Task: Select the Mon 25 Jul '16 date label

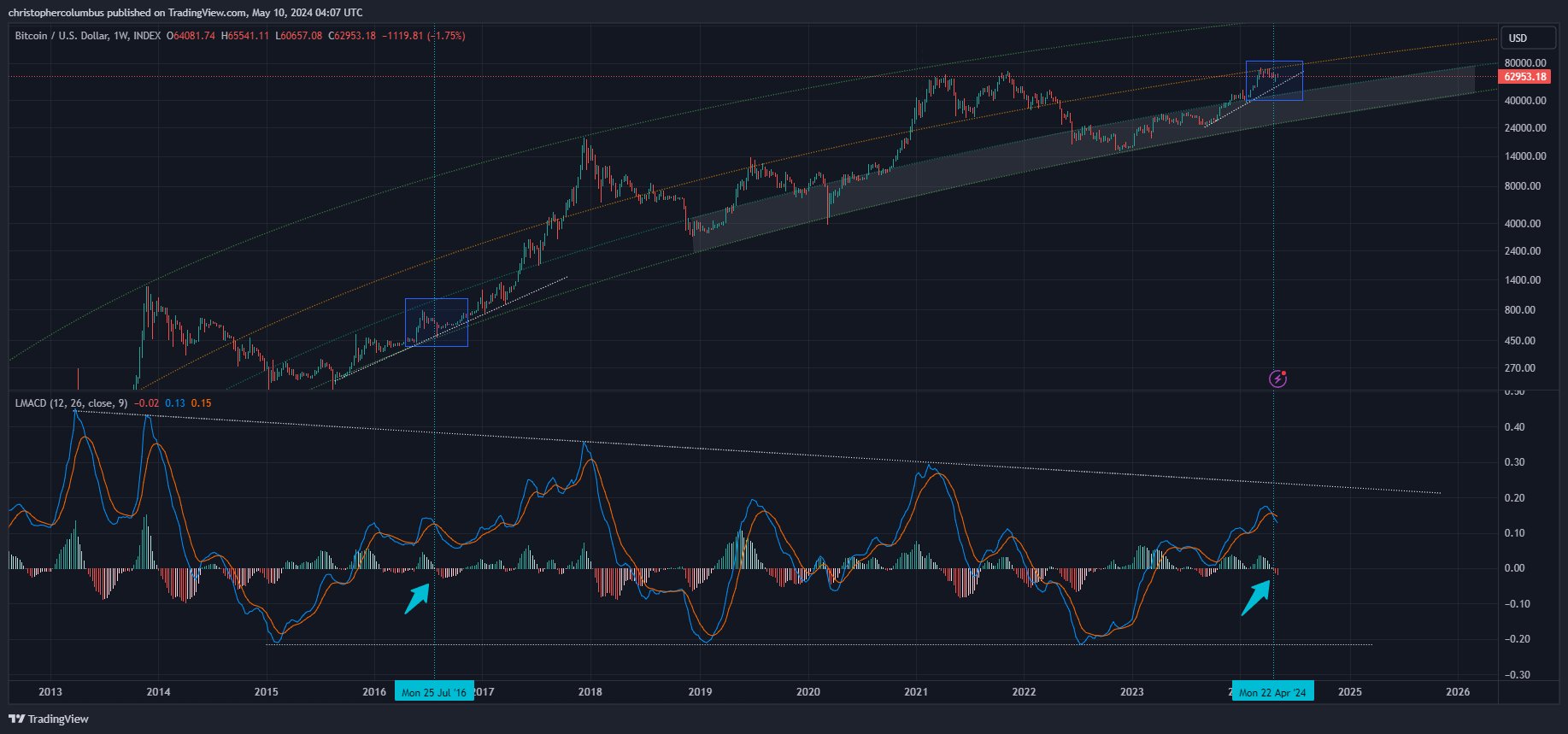Action: click(434, 692)
